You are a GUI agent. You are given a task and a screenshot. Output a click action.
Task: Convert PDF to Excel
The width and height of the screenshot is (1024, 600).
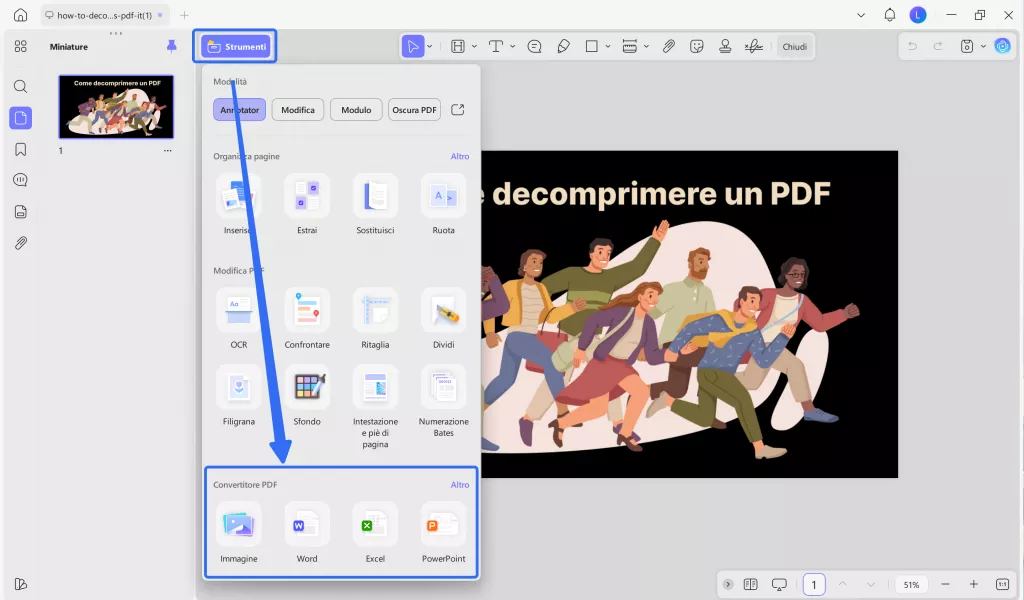375,533
